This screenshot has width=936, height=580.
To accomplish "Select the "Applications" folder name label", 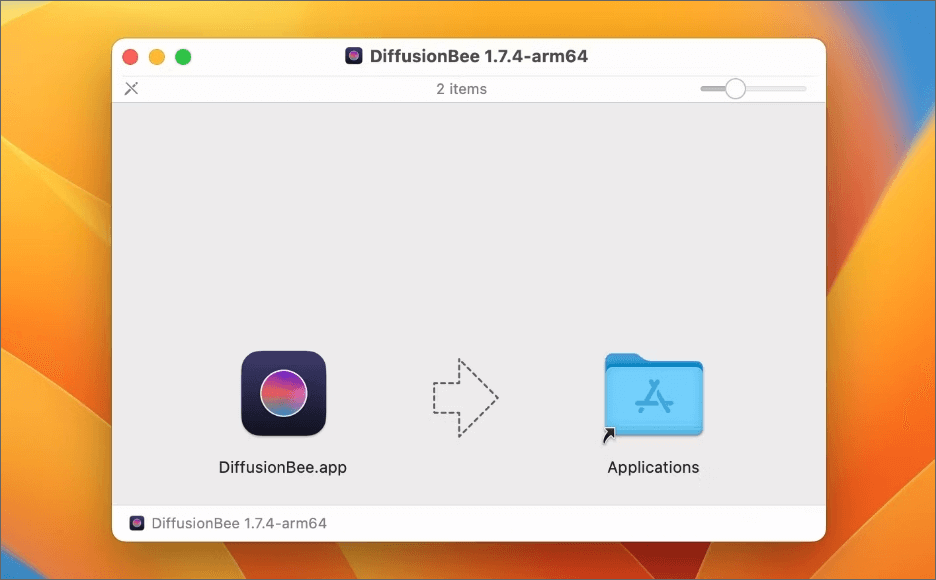I will point(654,467).
